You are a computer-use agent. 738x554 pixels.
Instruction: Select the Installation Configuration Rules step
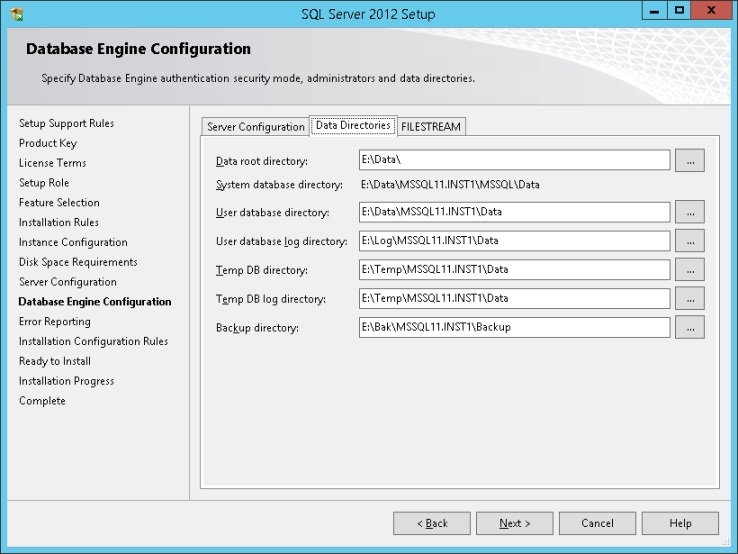[93, 341]
